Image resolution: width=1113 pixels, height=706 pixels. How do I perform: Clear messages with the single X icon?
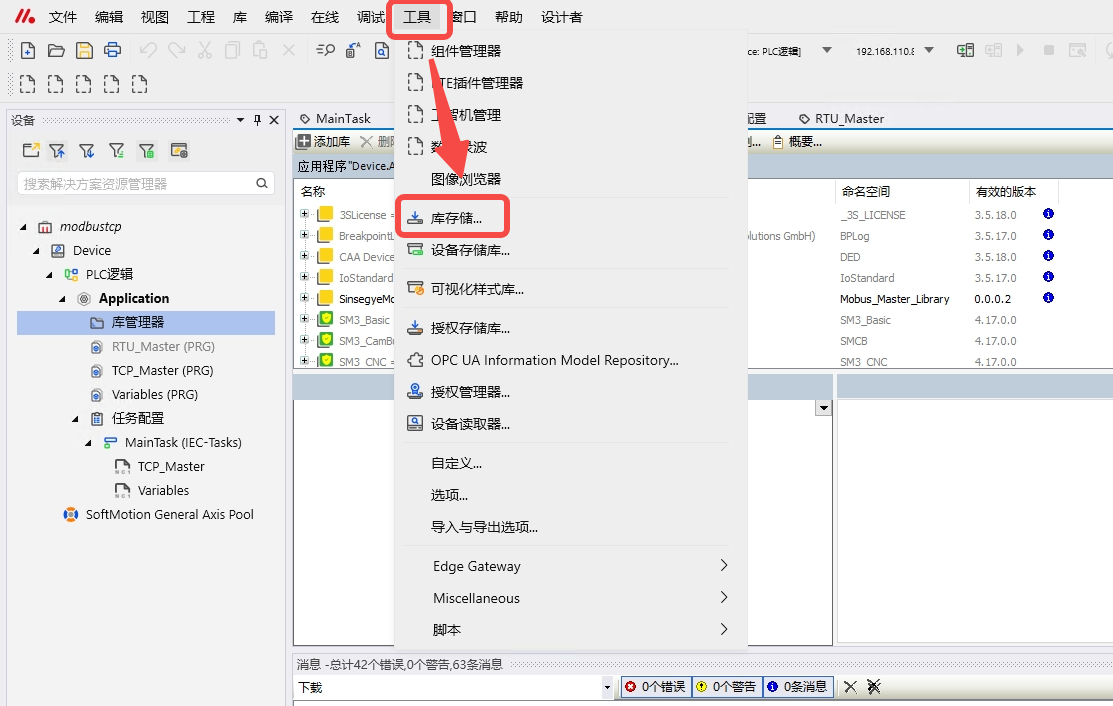coord(850,686)
